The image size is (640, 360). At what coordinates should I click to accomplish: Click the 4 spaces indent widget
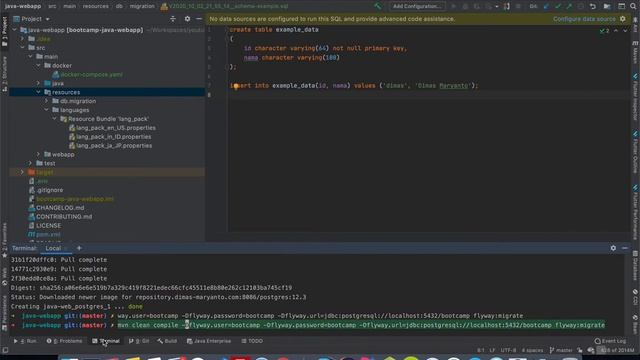click(x=532, y=350)
